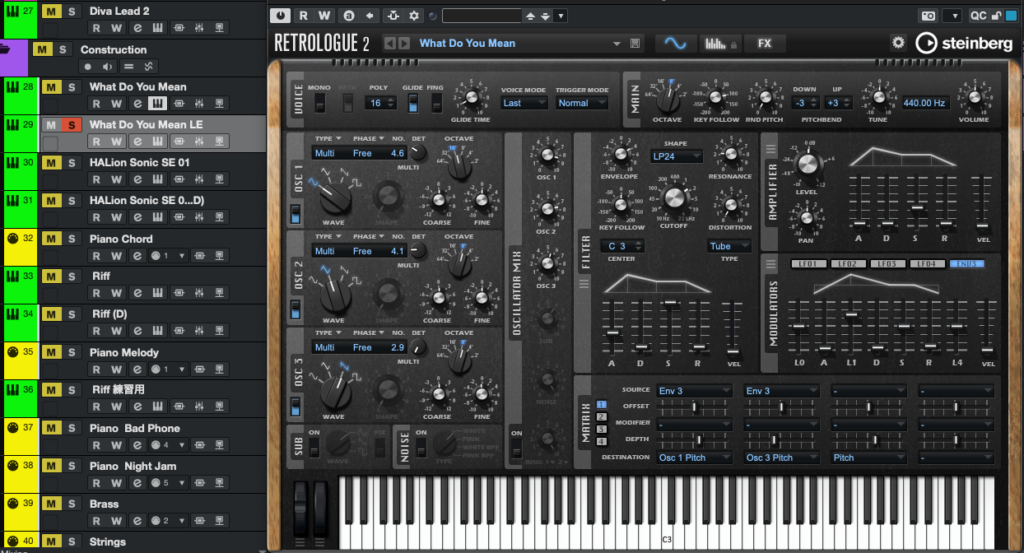Click the Read automation R button in plugin toolbar
This screenshot has height=553, width=1024.
pyautogui.click(x=303, y=16)
